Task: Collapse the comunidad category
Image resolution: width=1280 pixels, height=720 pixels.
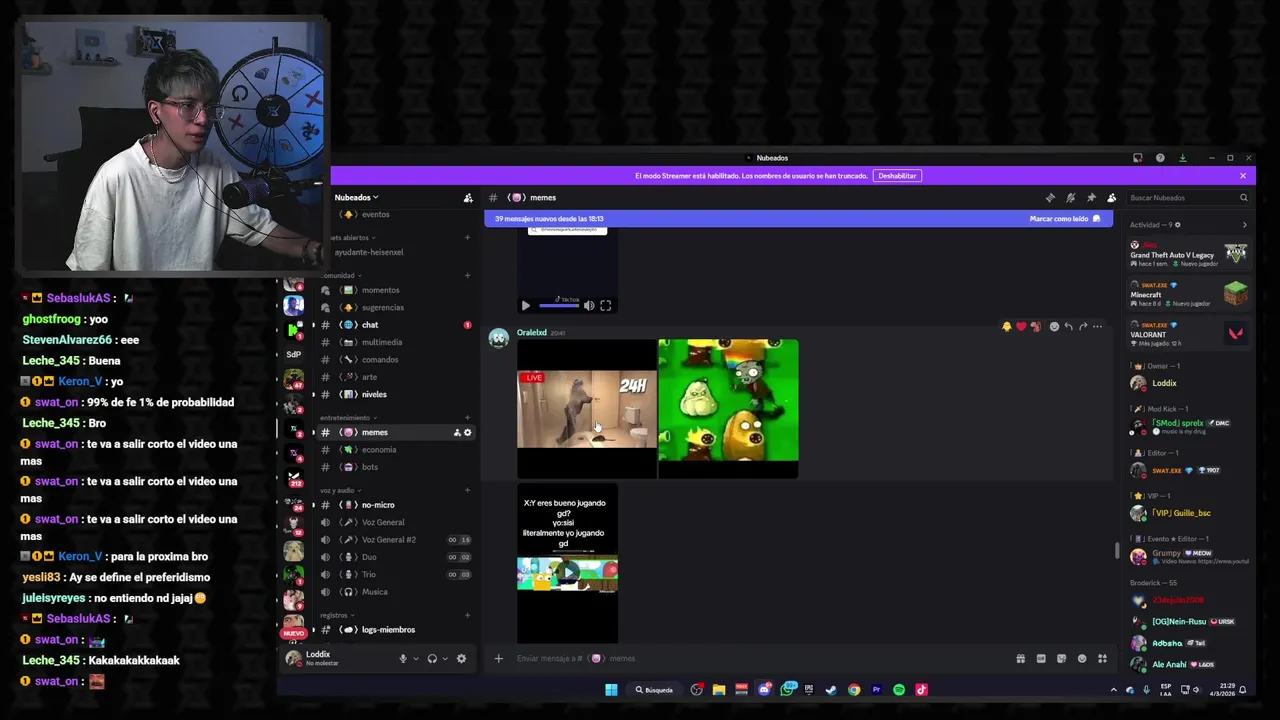Action: [342, 275]
